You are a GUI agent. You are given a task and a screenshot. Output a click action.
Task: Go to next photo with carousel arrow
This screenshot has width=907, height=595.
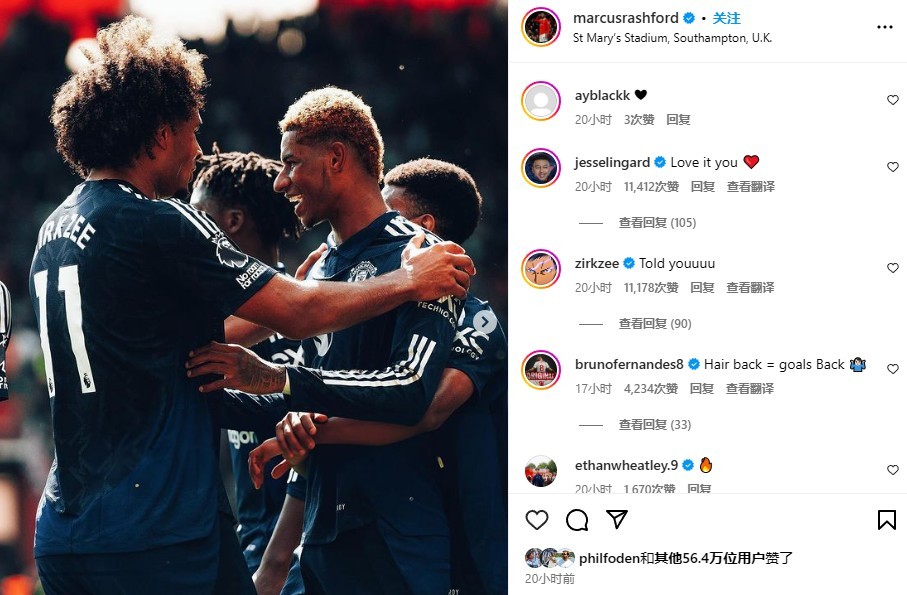click(485, 322)
